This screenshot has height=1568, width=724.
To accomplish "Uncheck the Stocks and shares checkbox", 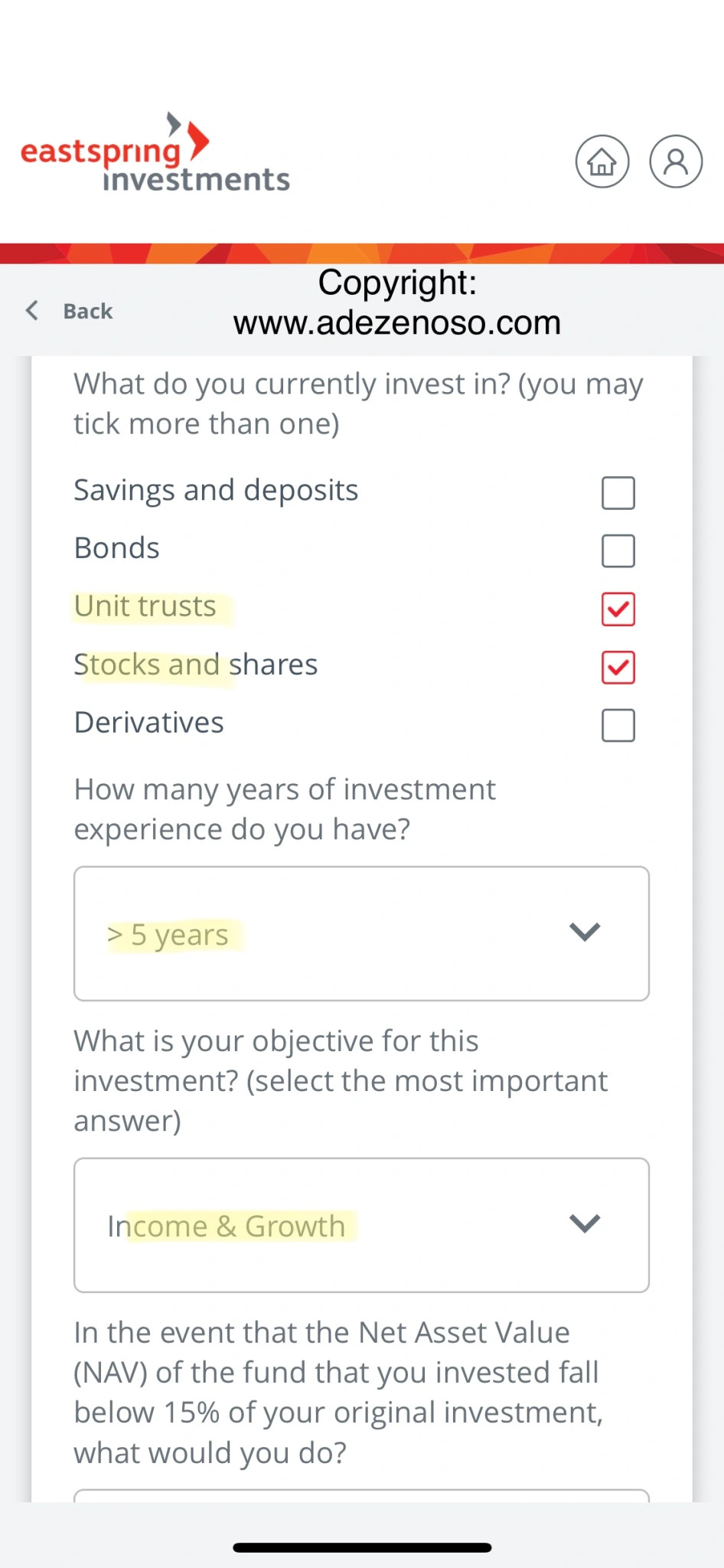I will [618, 667].
